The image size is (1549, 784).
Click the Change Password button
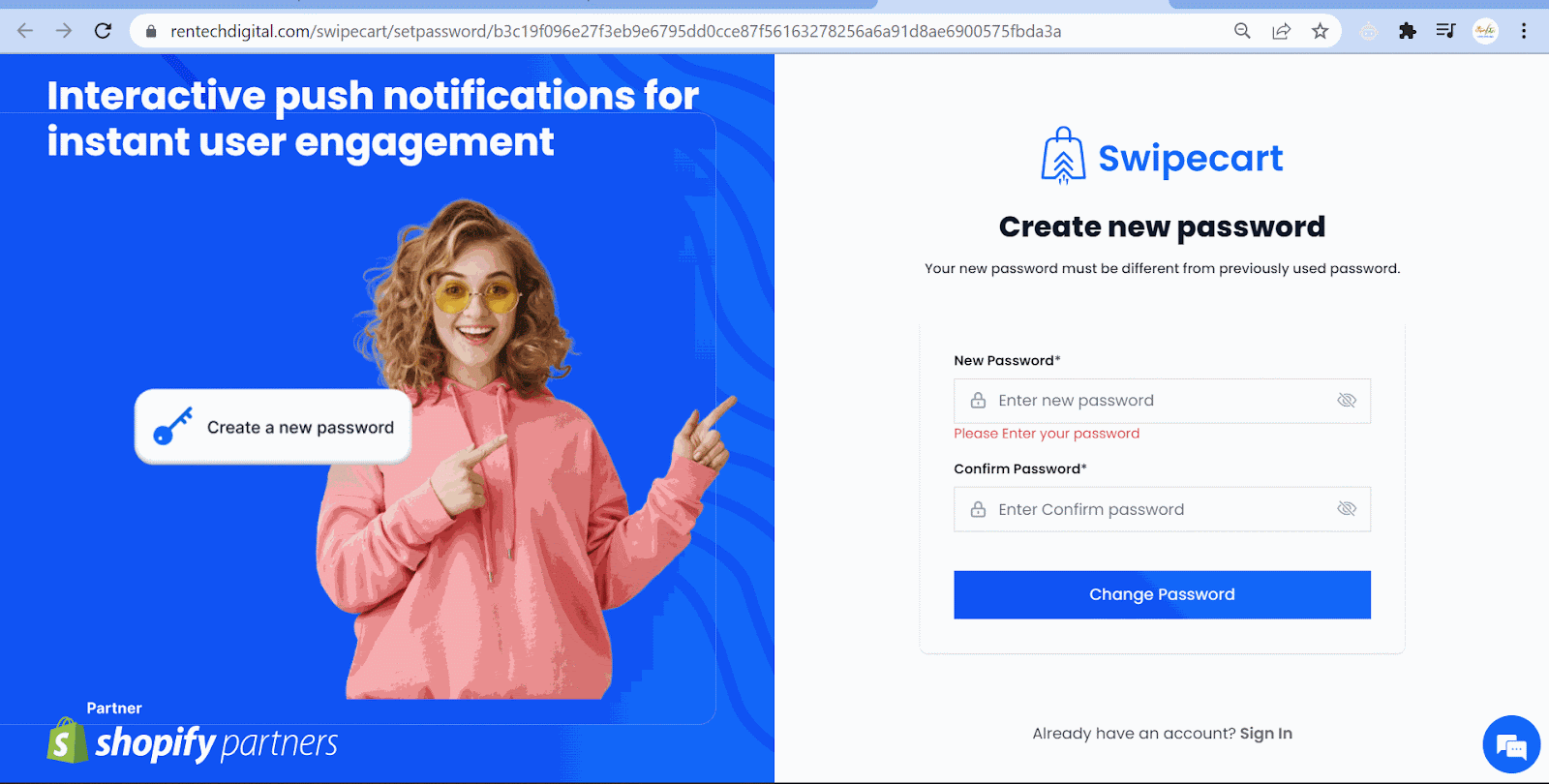coord(1162,594)
